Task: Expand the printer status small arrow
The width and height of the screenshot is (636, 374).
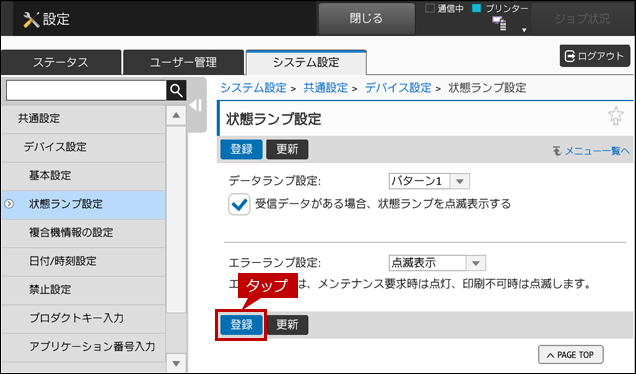Action: click(x=524, y=30)
